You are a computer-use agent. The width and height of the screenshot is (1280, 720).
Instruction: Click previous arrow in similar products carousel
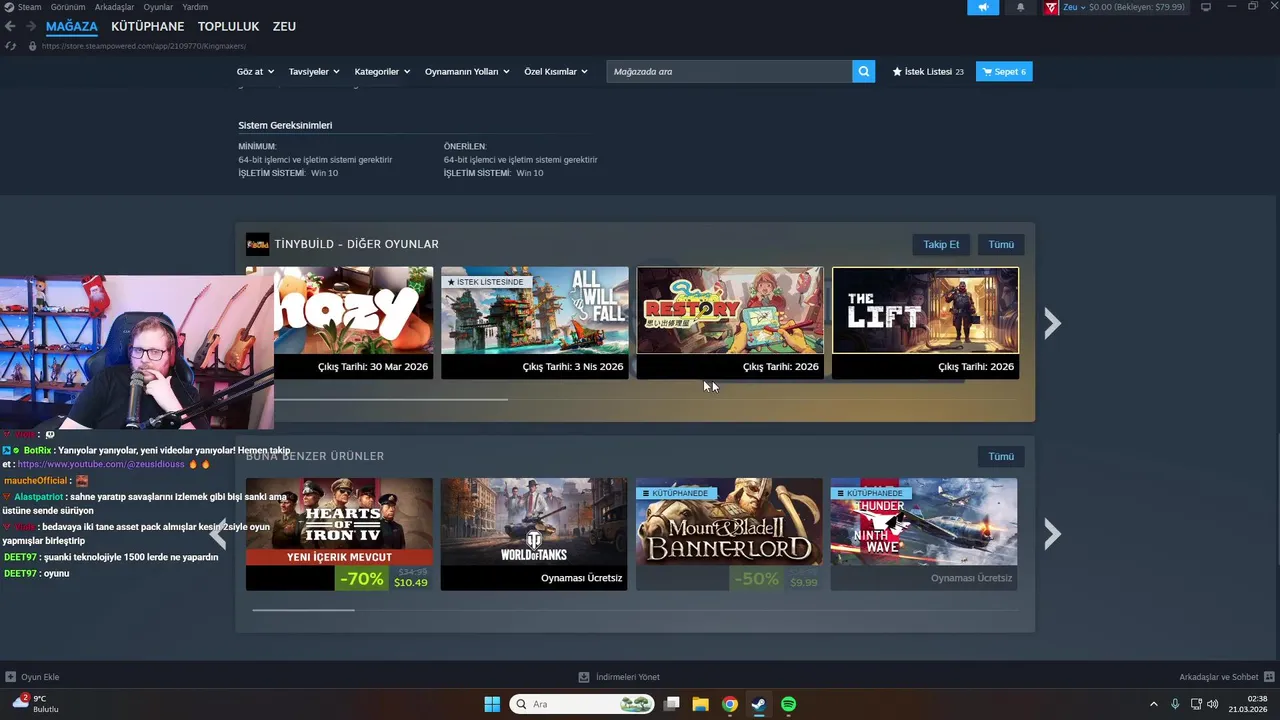218,535
